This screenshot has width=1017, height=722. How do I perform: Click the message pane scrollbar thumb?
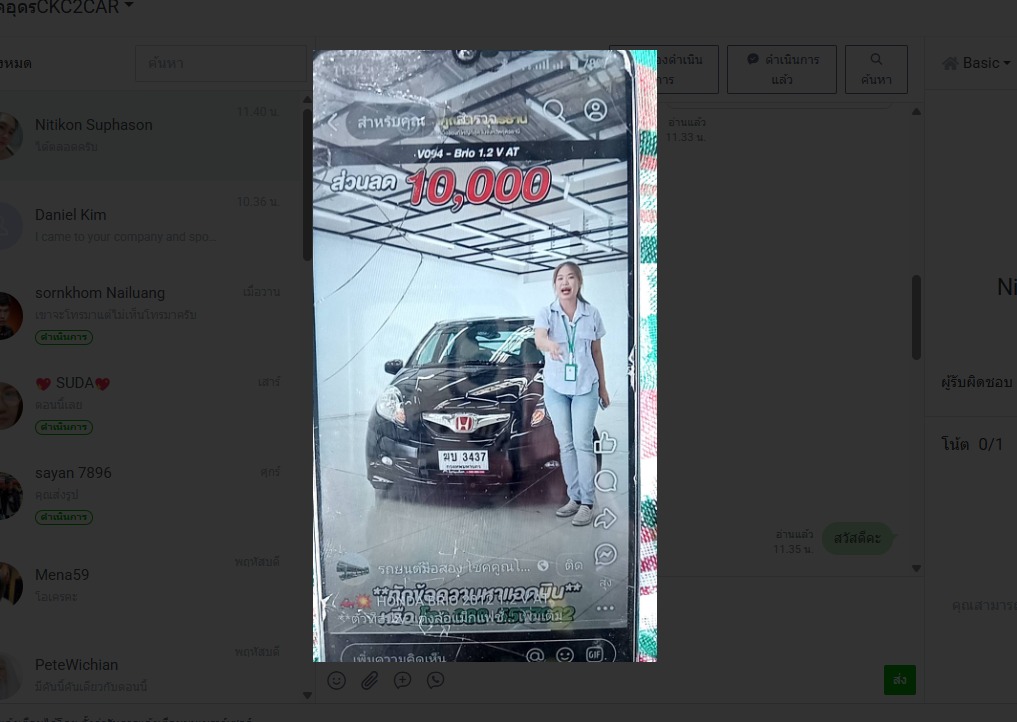916,317
